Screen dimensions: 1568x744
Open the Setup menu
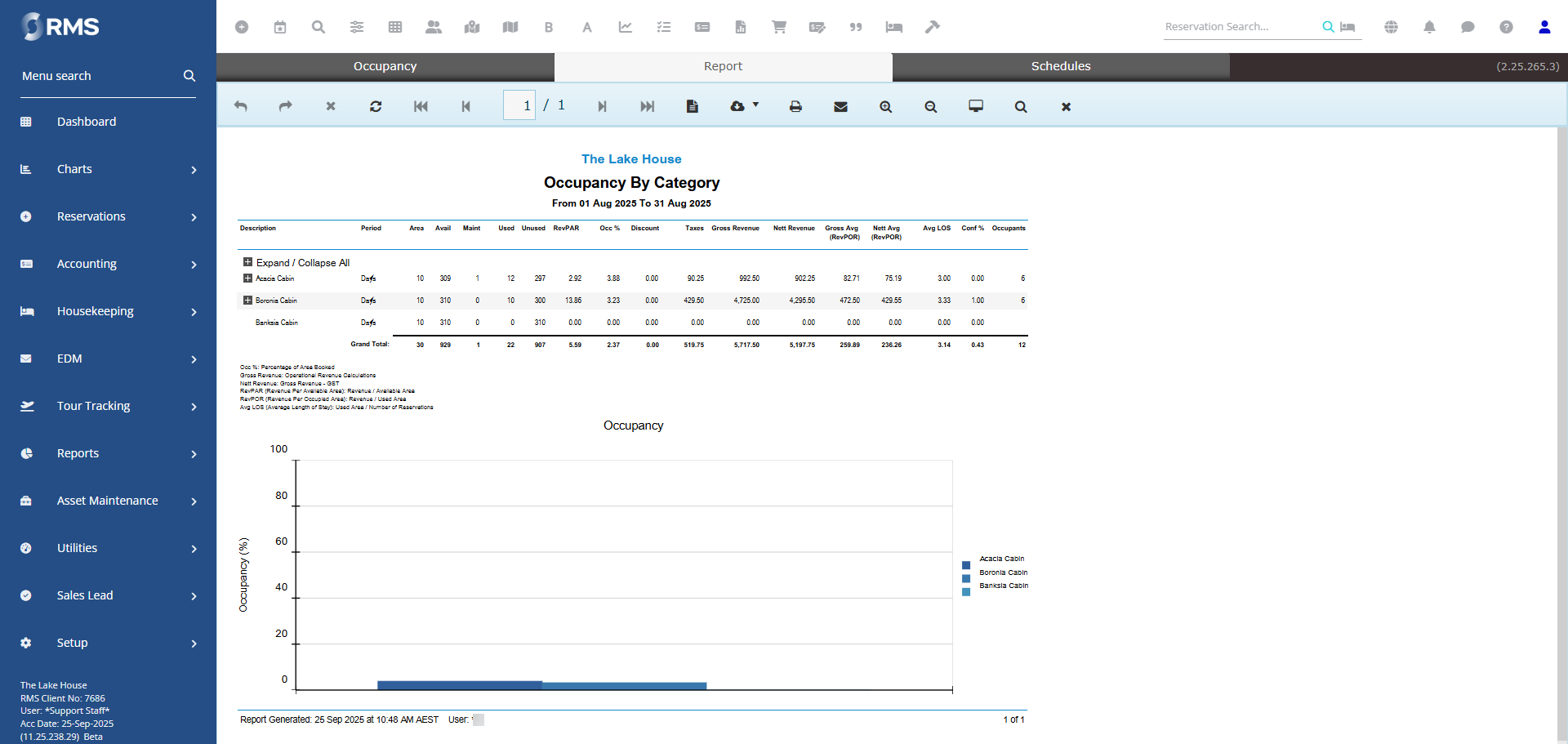(x=108, y=643)
